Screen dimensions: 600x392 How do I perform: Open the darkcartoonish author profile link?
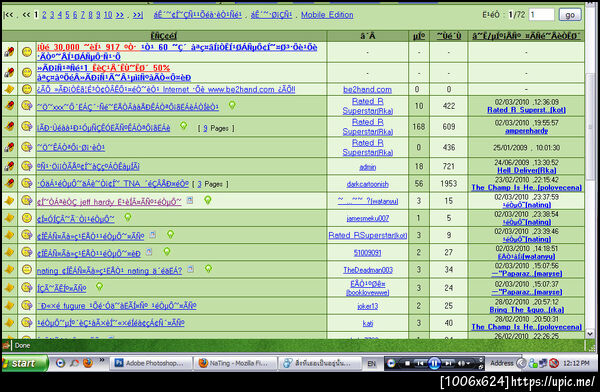(367, 184)
